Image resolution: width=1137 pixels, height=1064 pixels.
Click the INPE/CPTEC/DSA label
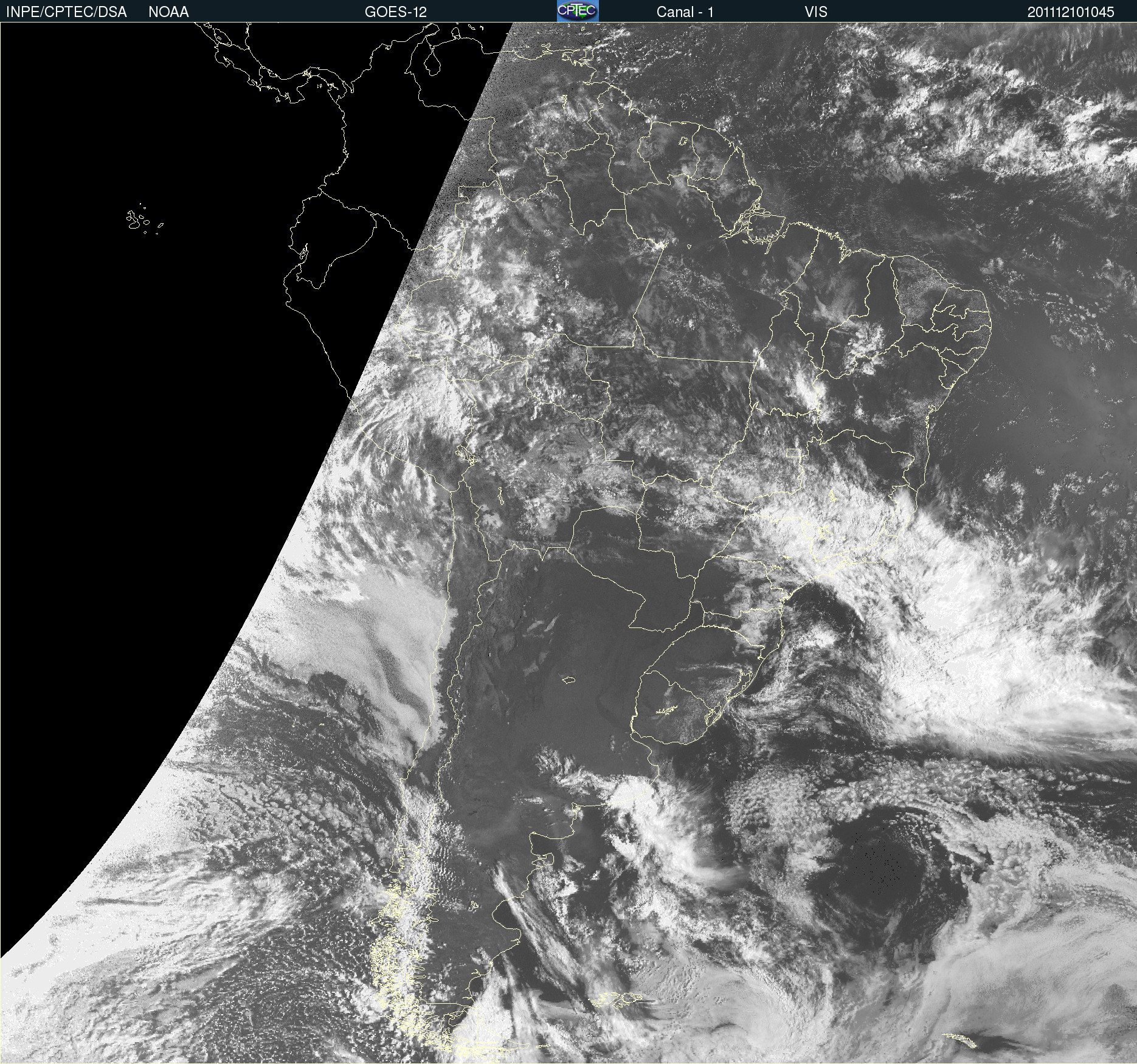66,12
